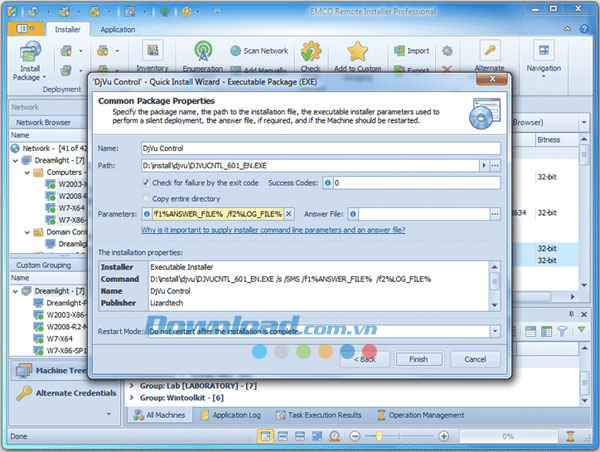Click Scan Network in the ribbon

tap(259, 51)
